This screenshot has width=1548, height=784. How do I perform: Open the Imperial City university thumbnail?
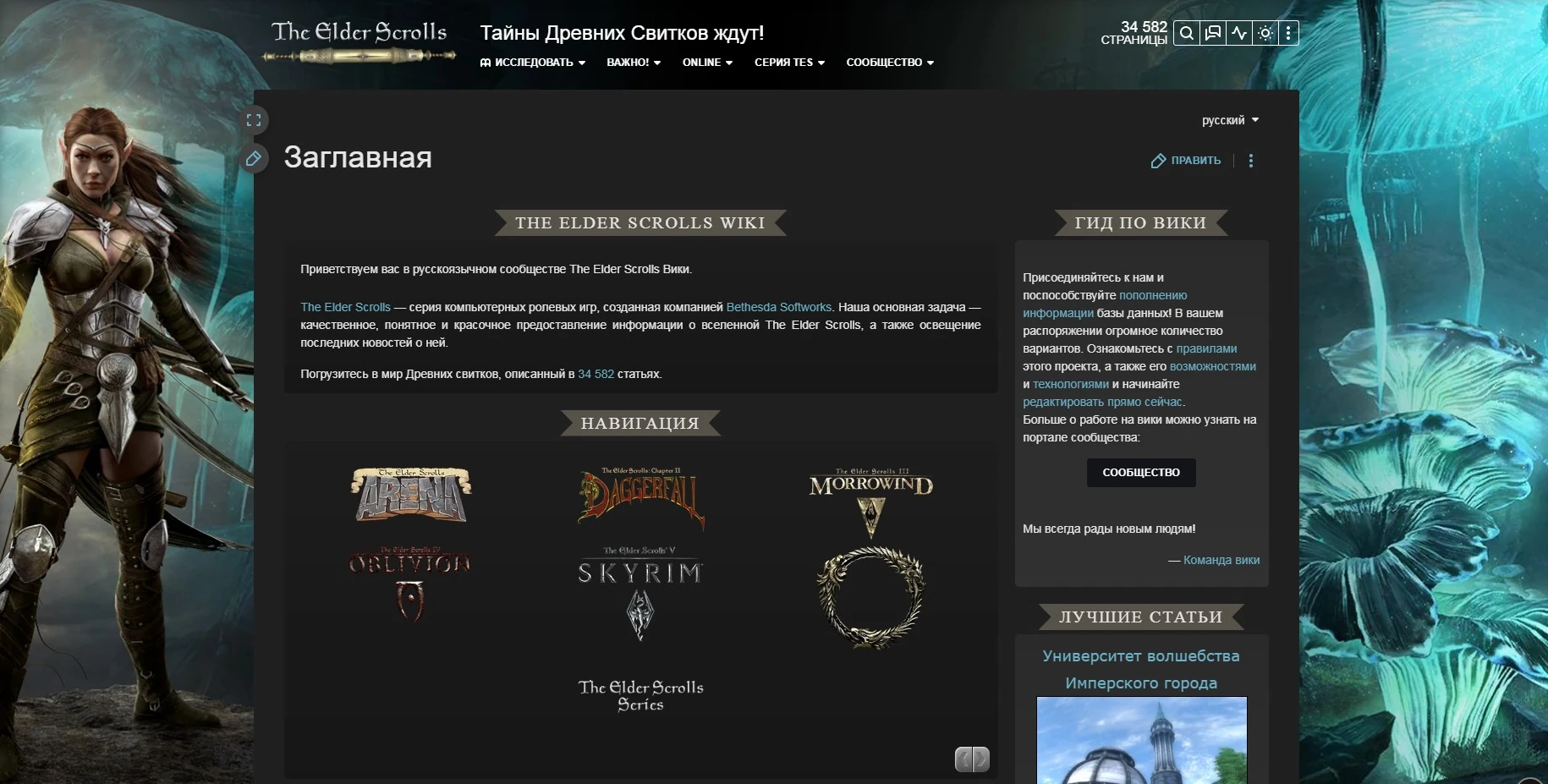point(1142,740)
